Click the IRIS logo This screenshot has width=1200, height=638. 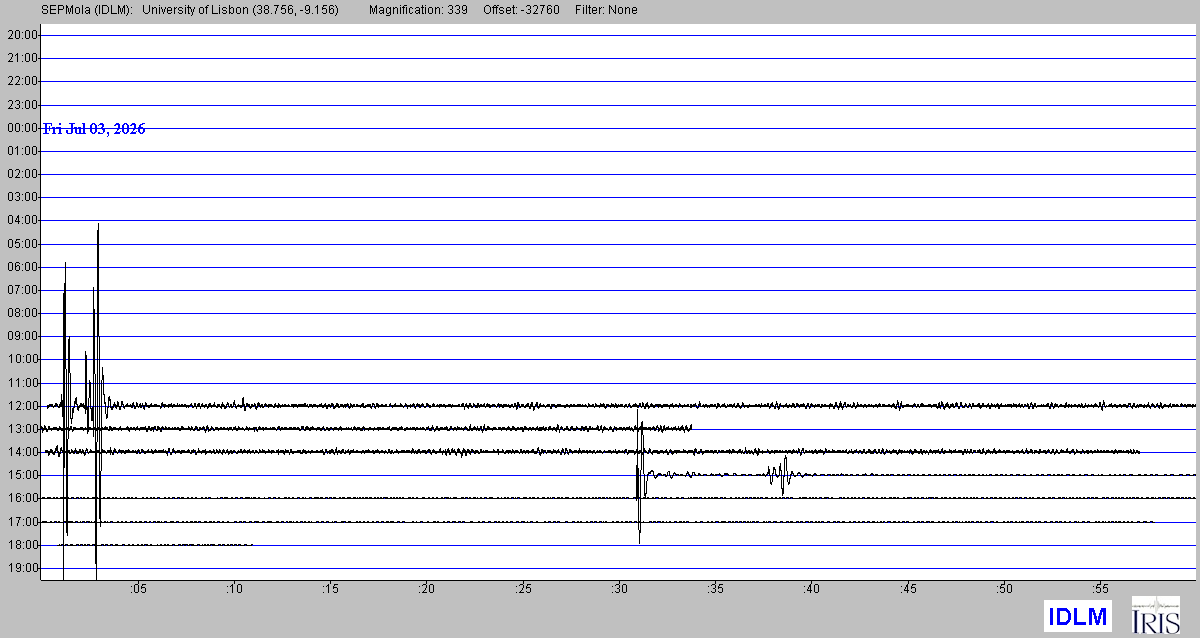pyautogui.click(x=1155, y=615)
